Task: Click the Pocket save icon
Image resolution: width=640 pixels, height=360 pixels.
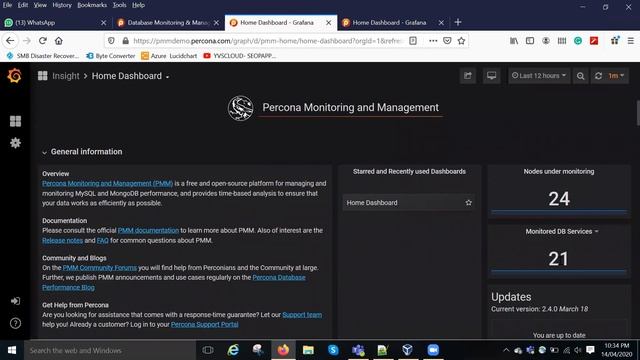Action: click(447, 41)
